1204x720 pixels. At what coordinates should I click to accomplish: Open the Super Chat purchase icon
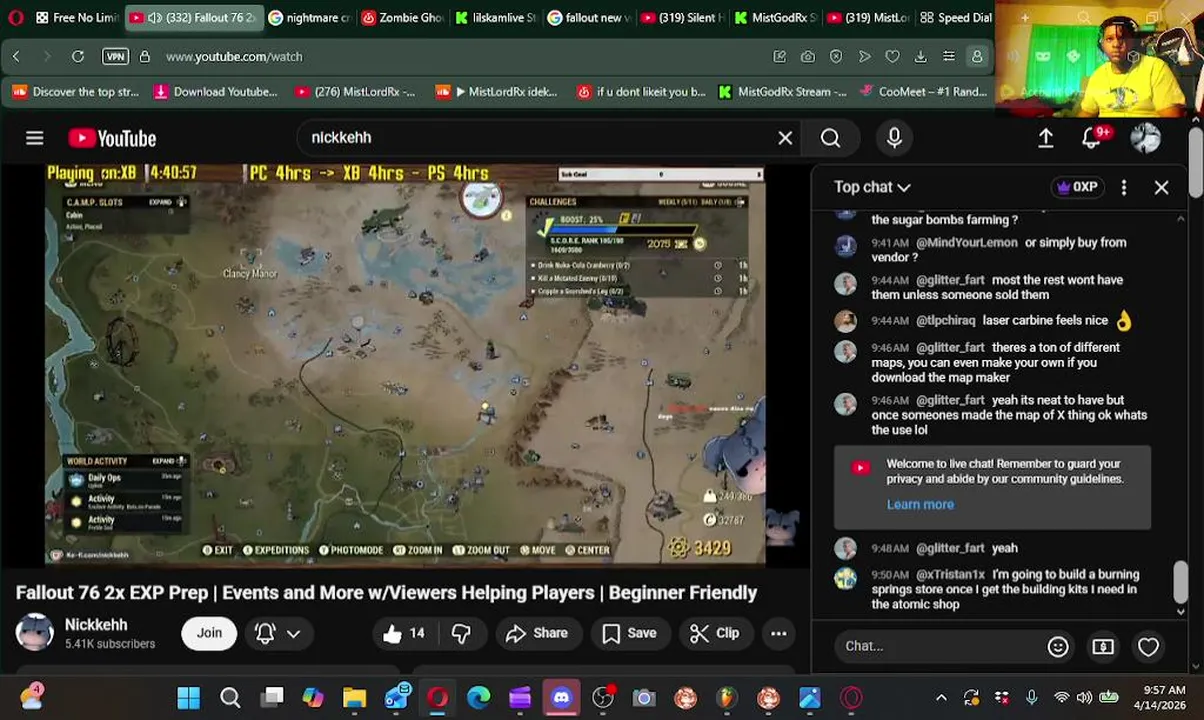point(1103,647)
